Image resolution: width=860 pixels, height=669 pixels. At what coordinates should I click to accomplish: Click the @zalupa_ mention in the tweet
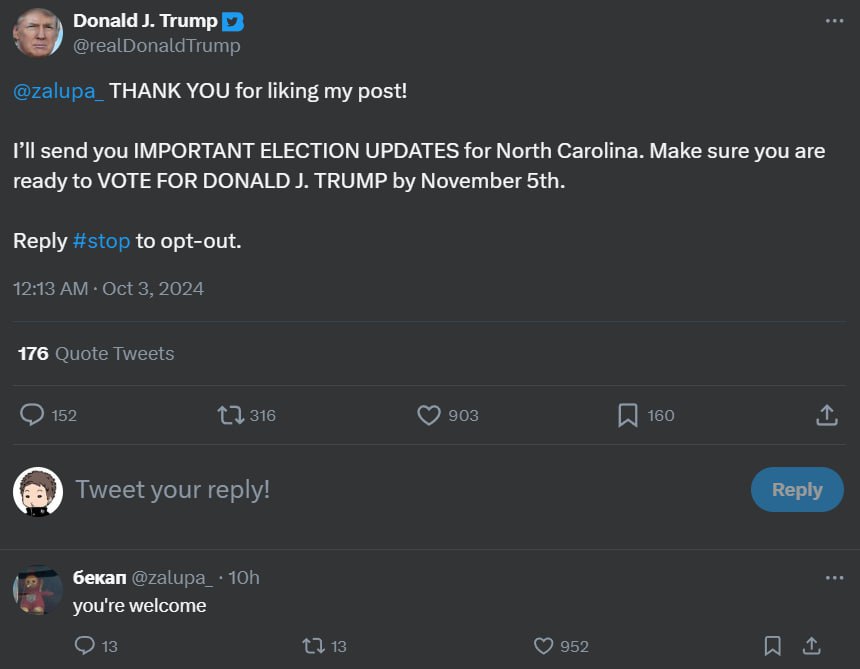[58, 91]
